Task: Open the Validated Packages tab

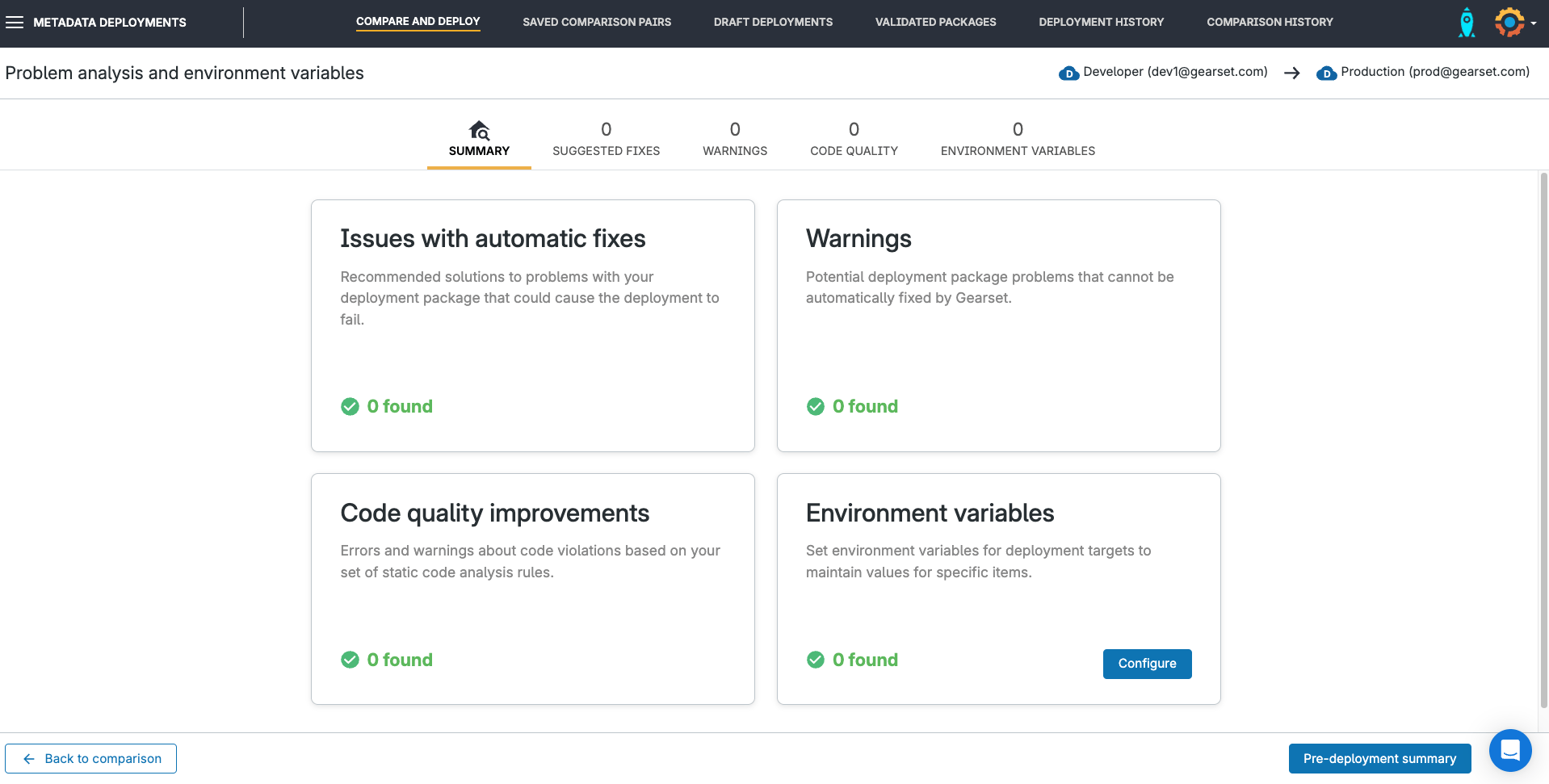Action: click(x=934, y=22)
